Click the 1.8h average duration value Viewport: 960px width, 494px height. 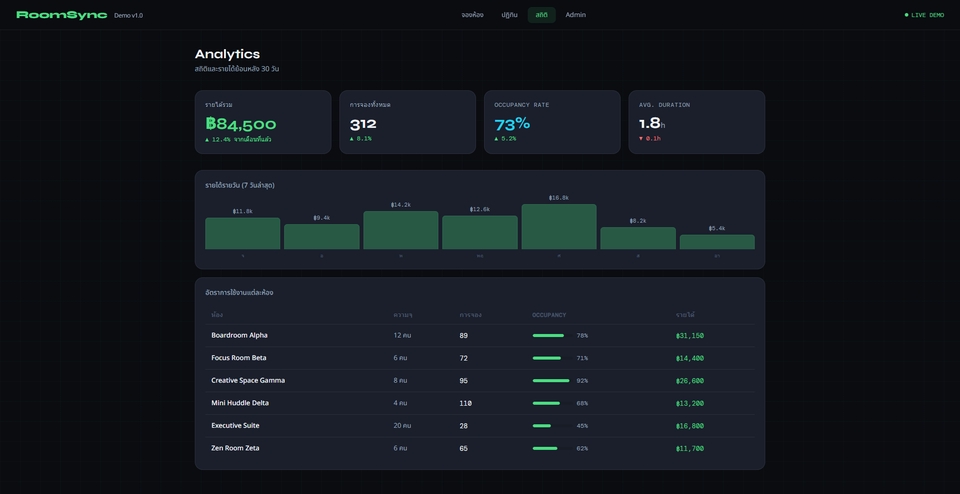pyautogui.click(x=652, y=124)
